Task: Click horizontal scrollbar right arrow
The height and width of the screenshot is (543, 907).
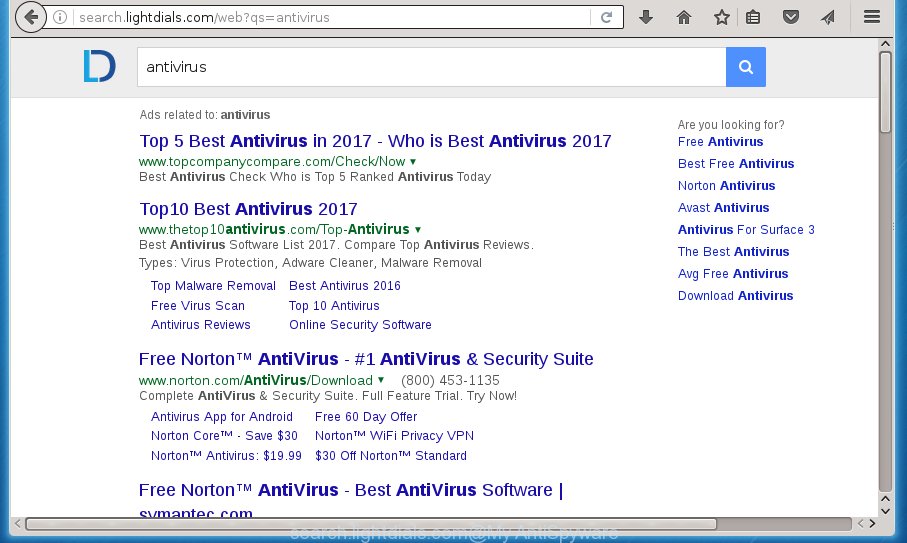Action: pos(872,524)
